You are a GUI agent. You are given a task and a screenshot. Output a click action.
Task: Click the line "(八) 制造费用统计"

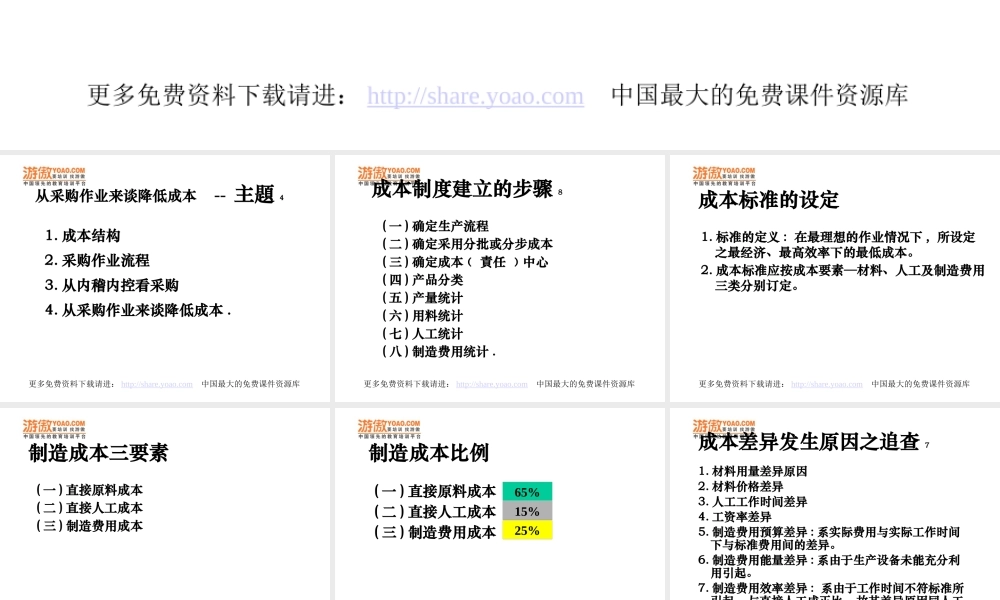(439, 352)
